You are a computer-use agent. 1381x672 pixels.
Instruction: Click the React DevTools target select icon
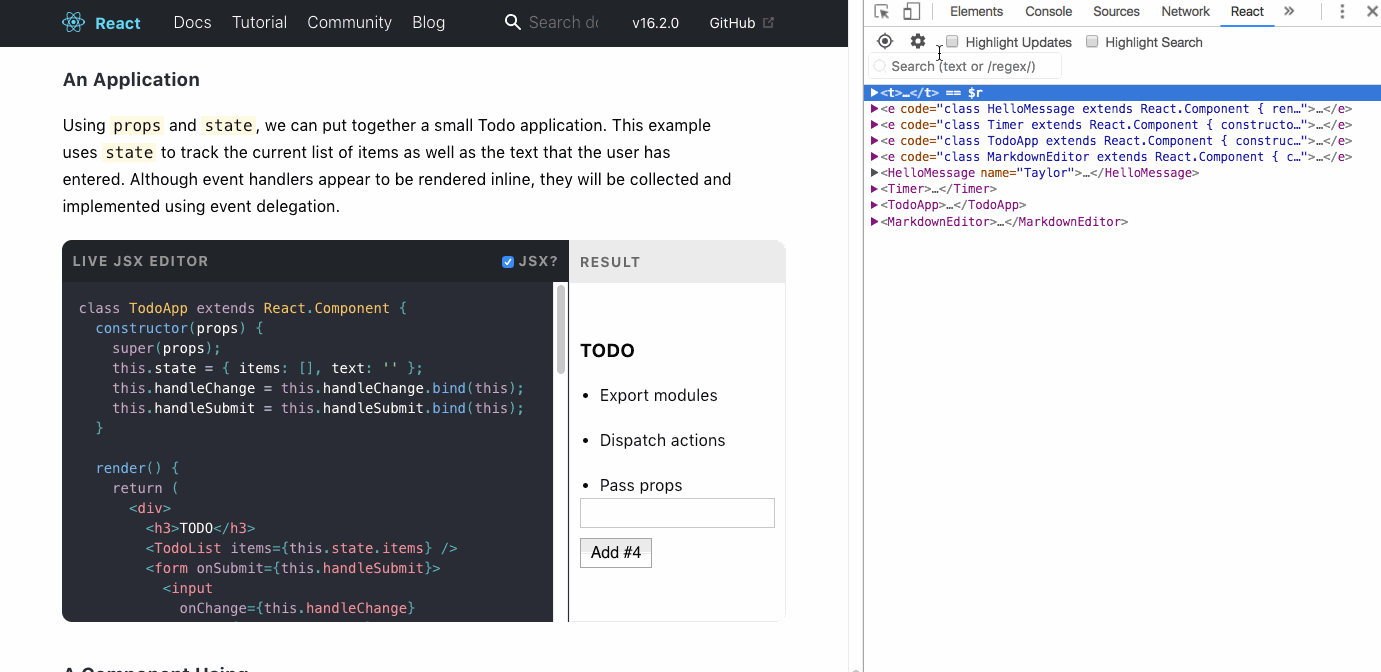tap(885, 41)
